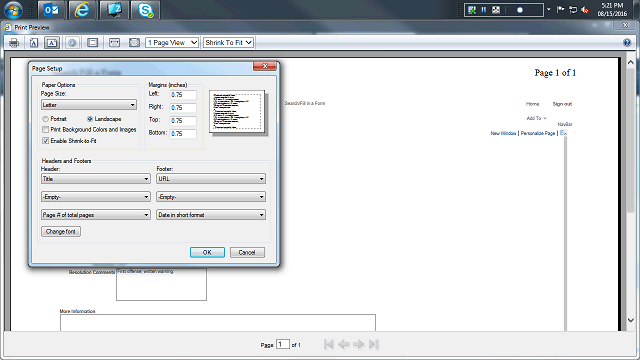Click the Change font button

coord(61,231)
